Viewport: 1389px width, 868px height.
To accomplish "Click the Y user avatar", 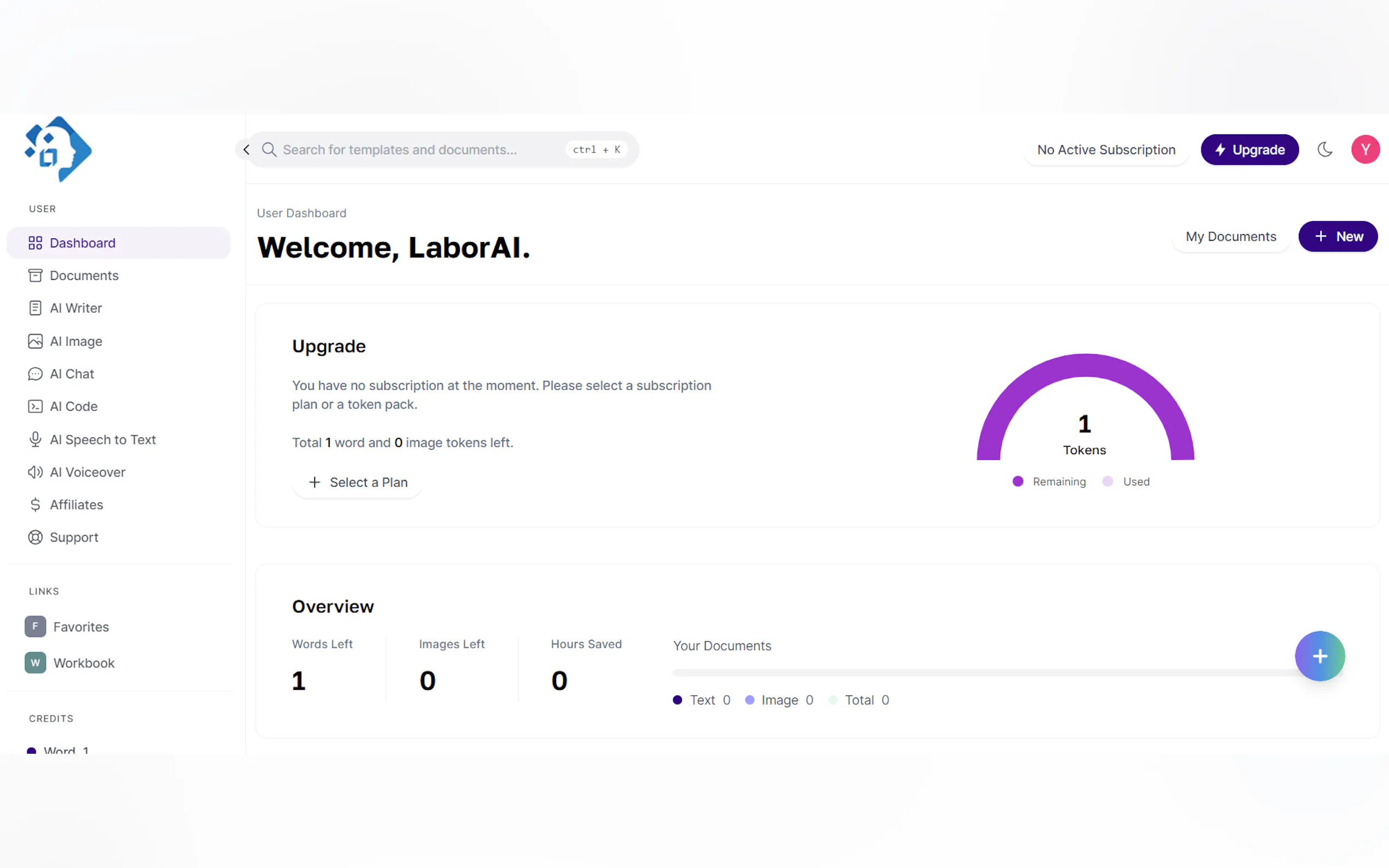I will click(1364, 150).
